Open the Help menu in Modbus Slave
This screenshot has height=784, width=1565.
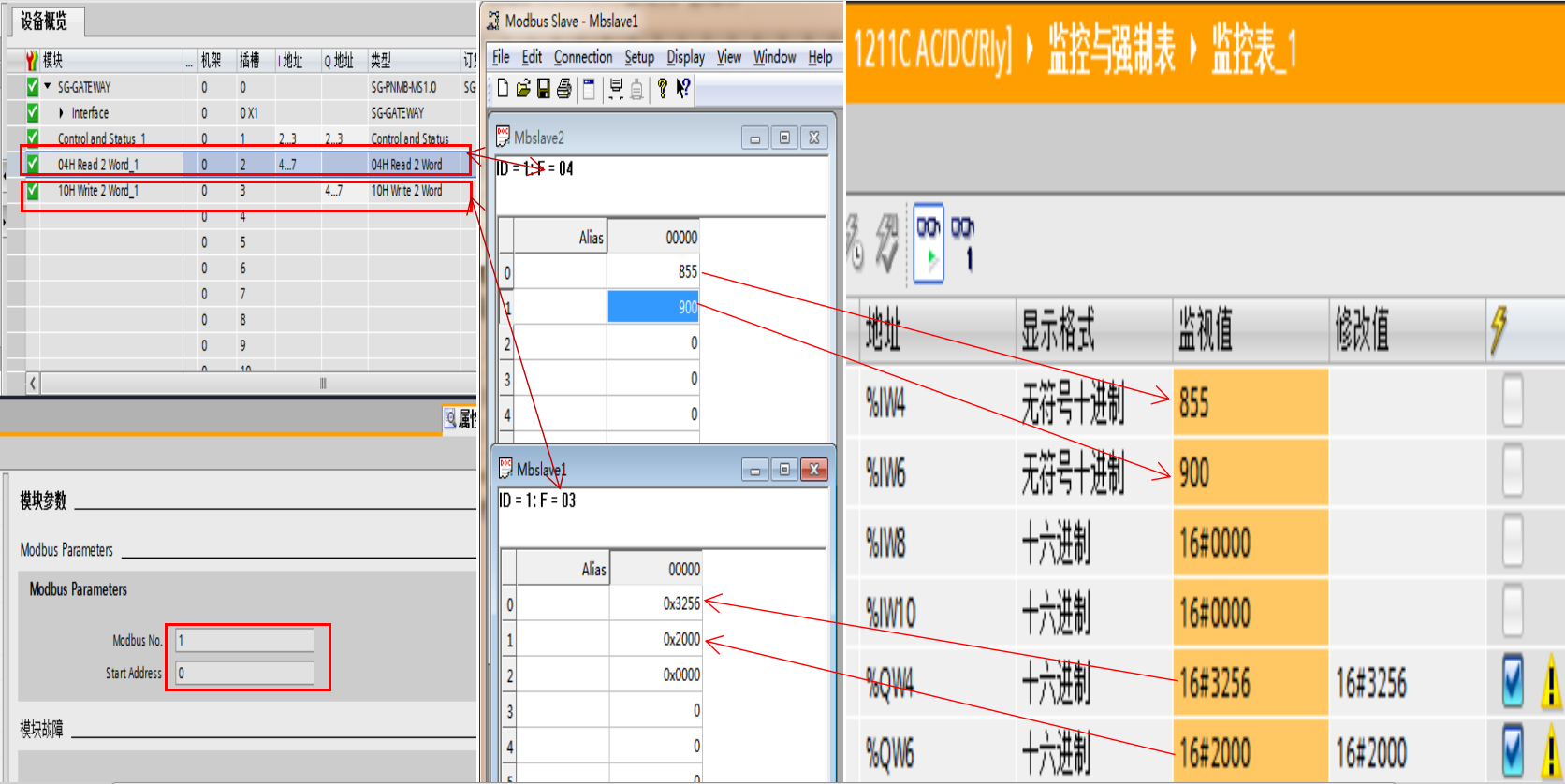[x=820, y=57]
